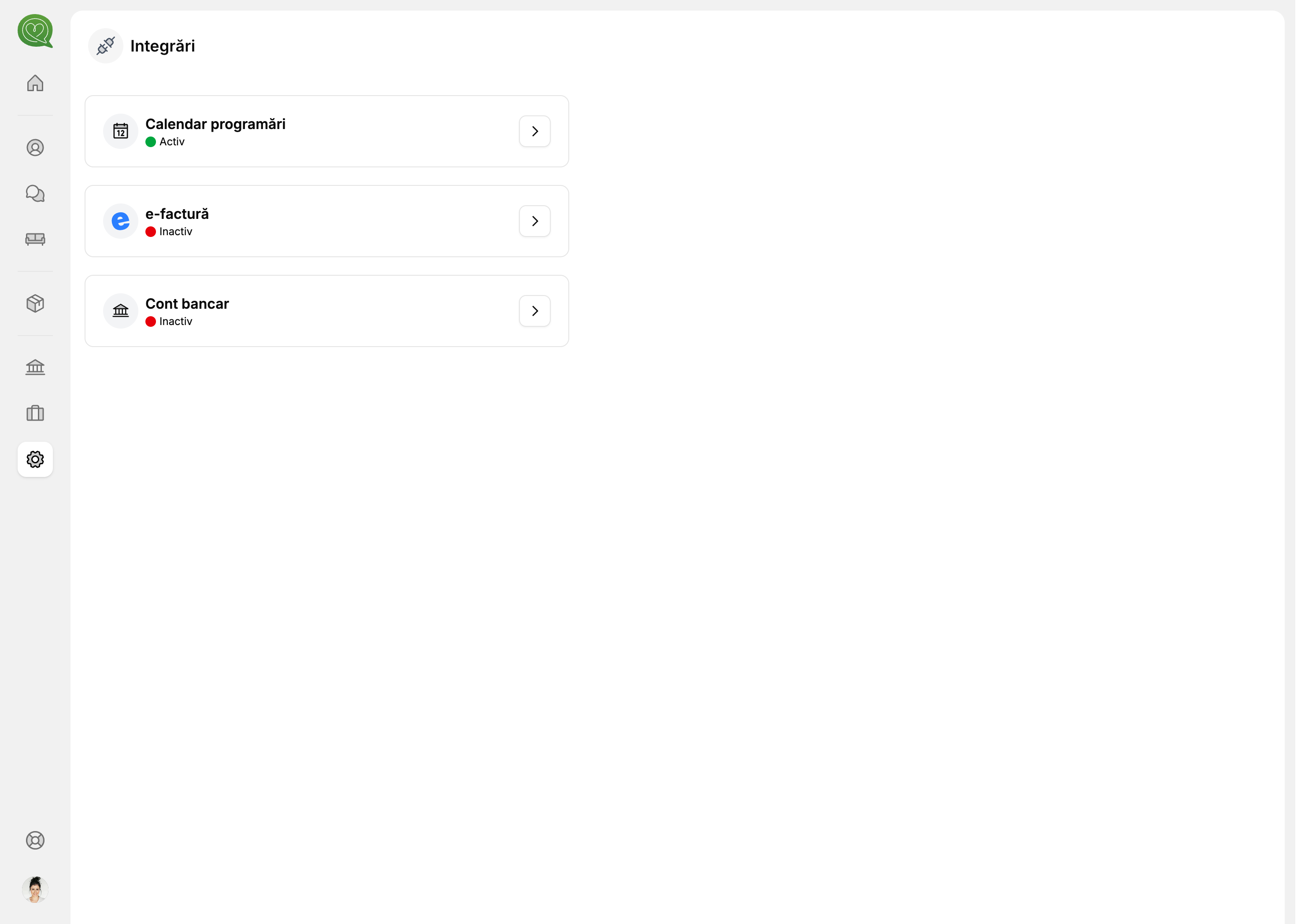Click the blue e-factură logo icon
The image size is (1305, 924).
click(x=121, y=222)
